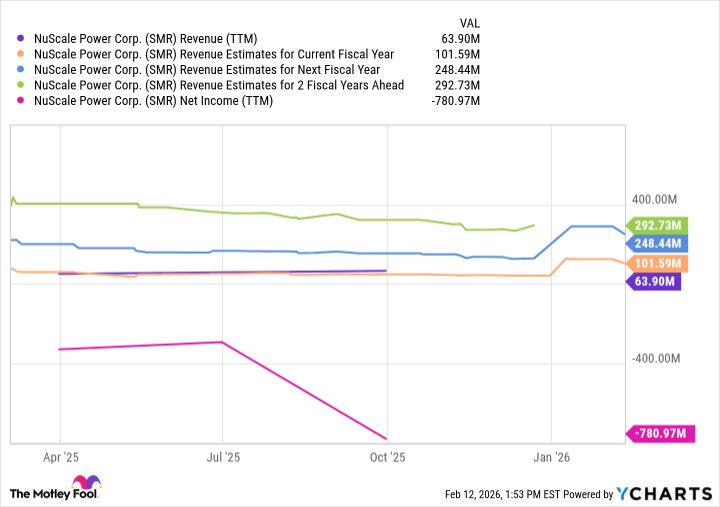Click The Motley Fool wordmark text

tap(48, 493)
